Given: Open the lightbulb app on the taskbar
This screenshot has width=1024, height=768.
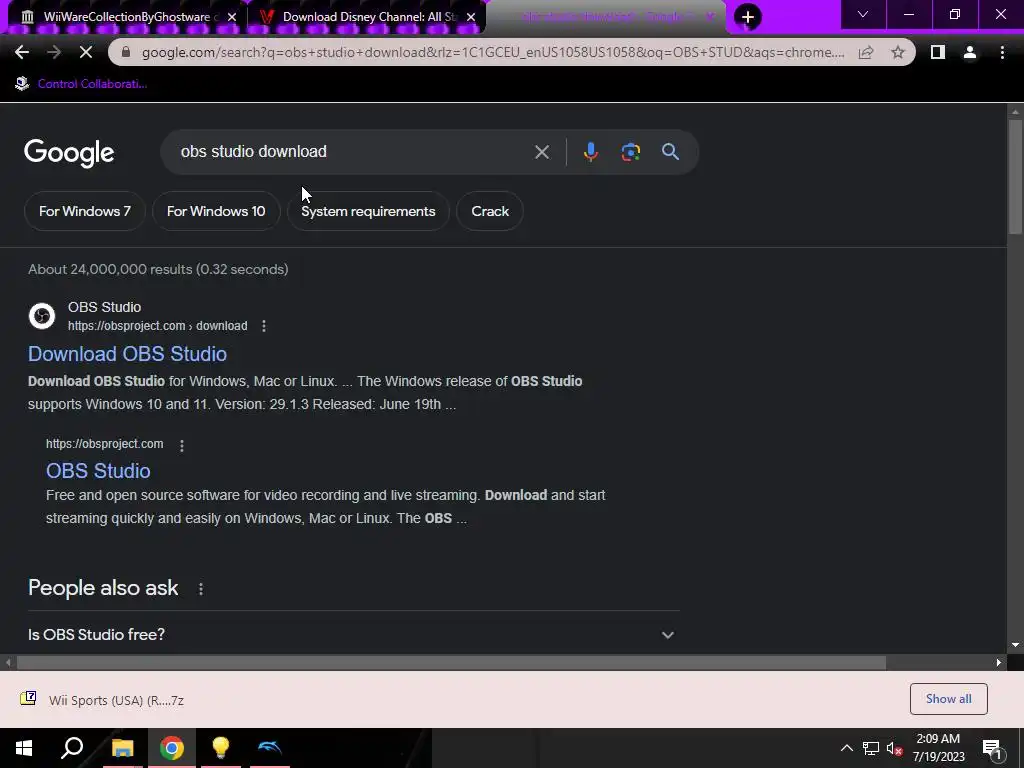Looking at the screenshot, I should [x=221, y=748].
